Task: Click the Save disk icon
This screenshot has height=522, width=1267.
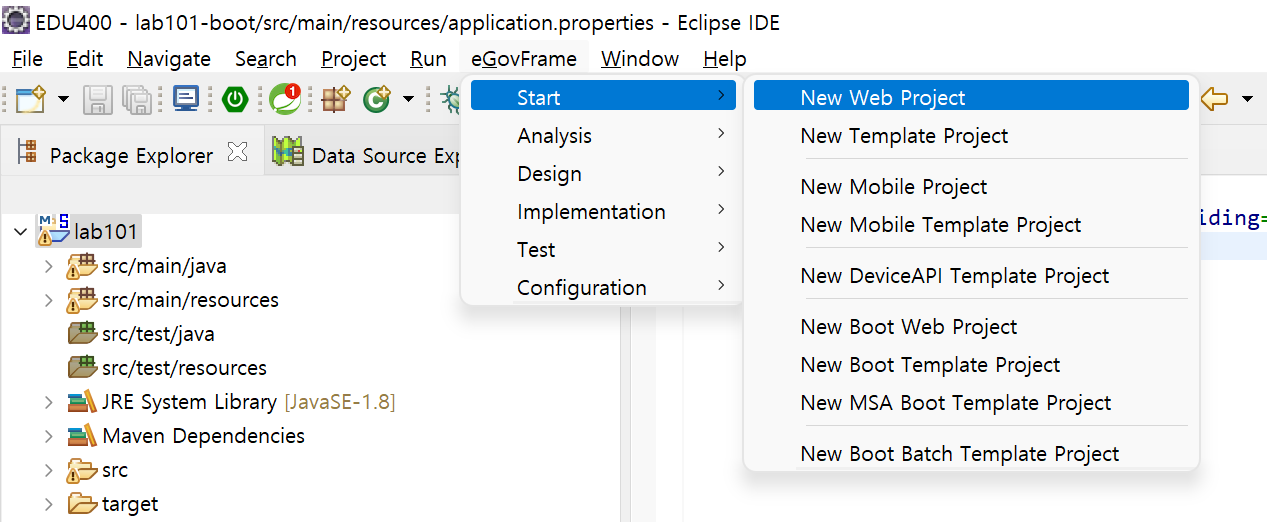Action: 97,98
